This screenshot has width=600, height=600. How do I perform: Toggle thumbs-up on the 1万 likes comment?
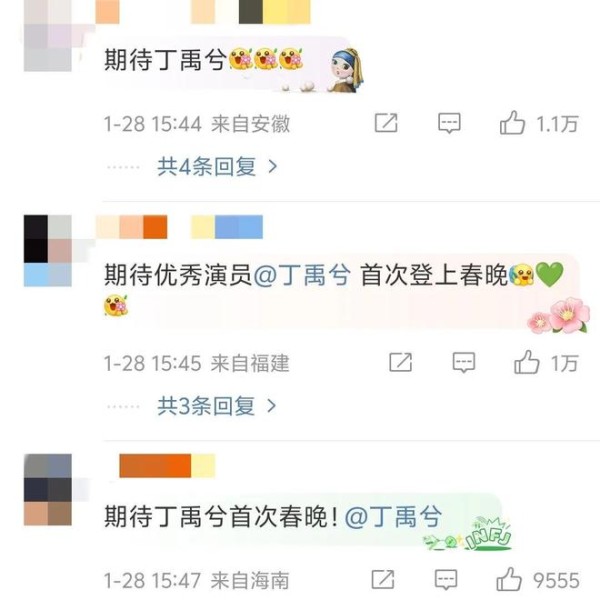point(527,362)
